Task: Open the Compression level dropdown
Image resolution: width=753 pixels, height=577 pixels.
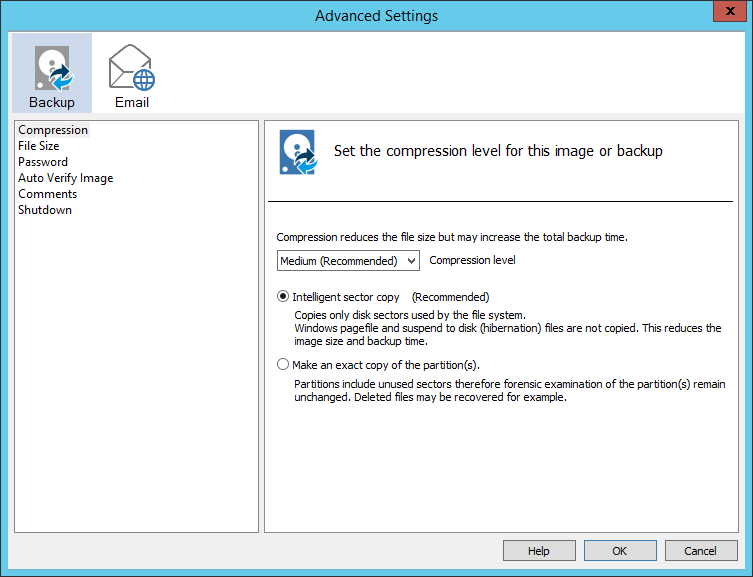Action: click(x=348, y=261)
